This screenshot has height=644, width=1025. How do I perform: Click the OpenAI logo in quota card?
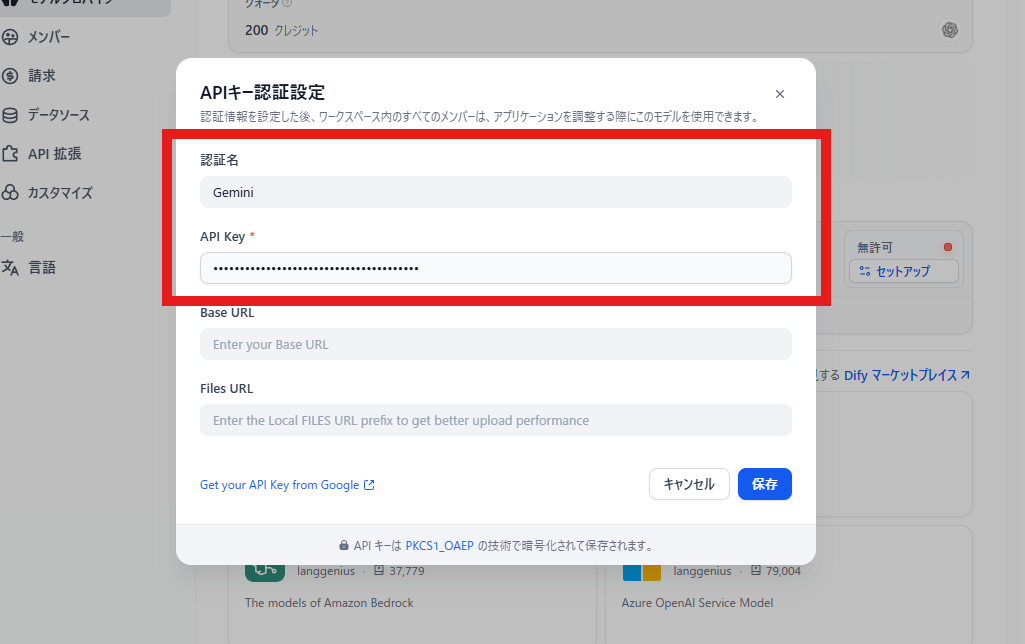[x=949, y=30]
